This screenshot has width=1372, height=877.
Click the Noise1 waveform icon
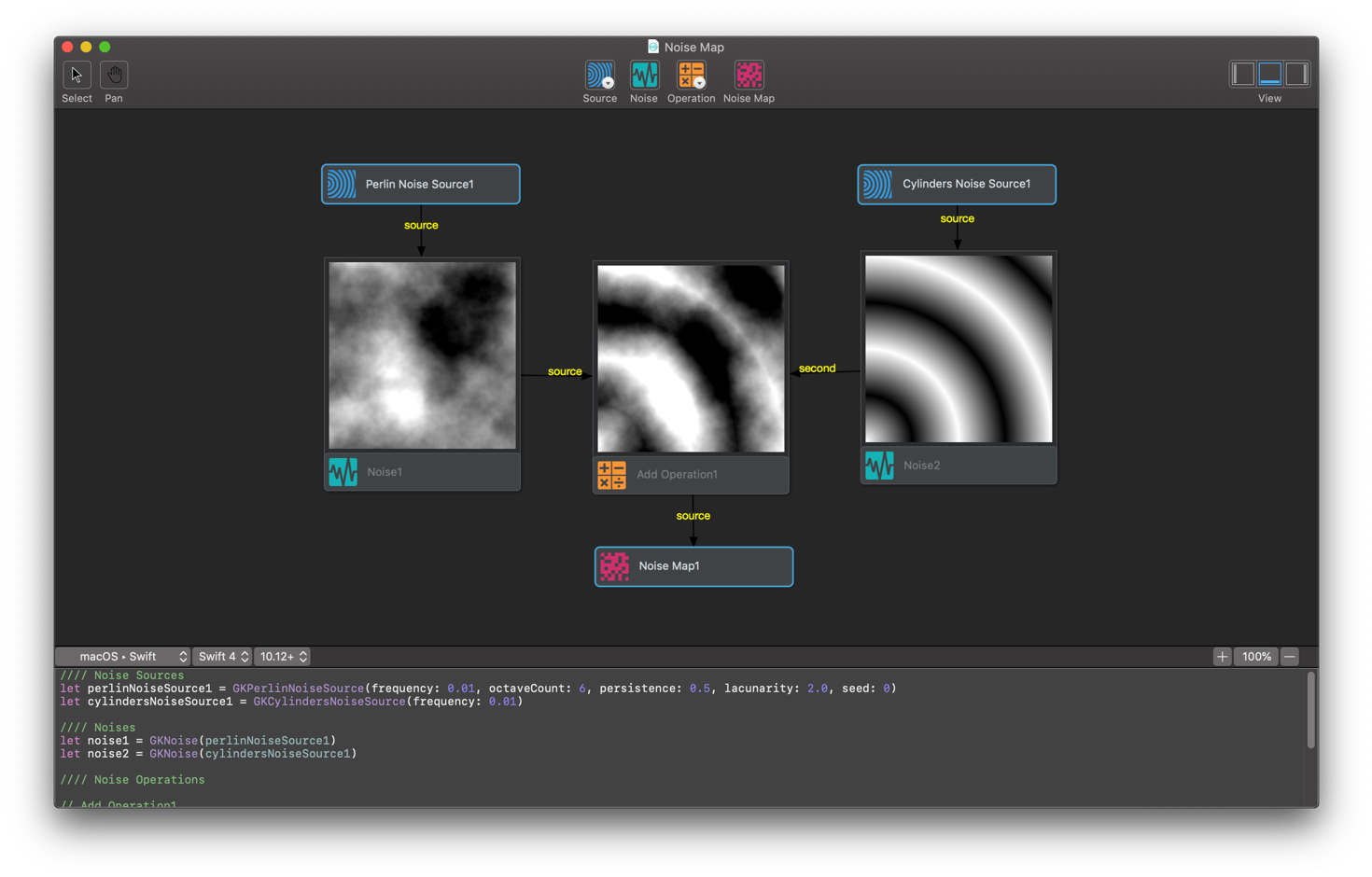click(343, 472)
